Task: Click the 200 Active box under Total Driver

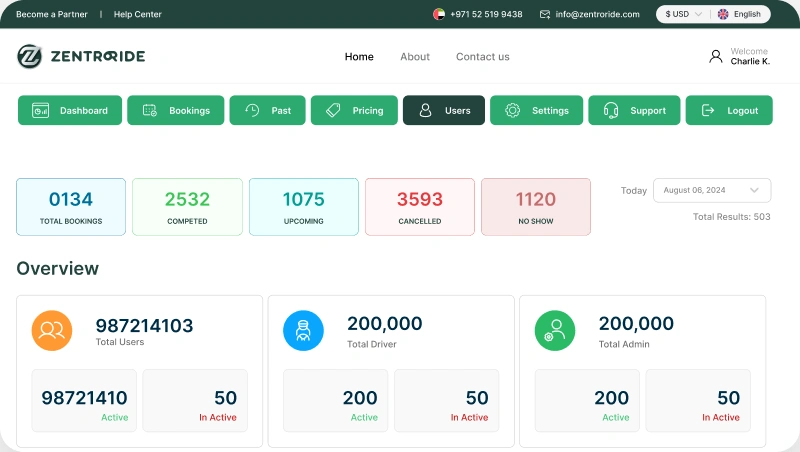Action: [336, 400]
